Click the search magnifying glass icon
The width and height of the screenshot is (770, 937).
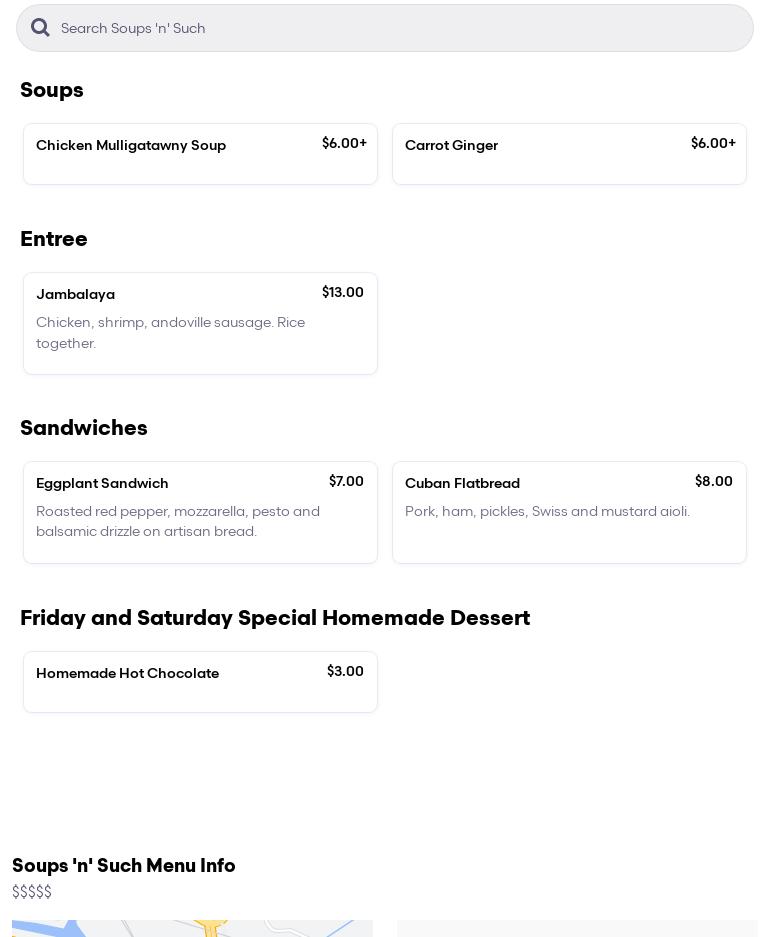(x=40, y=28)
